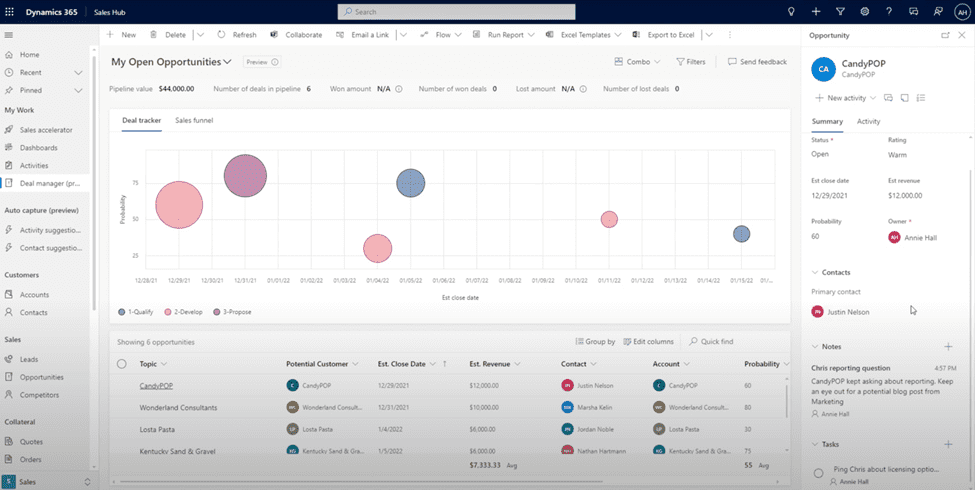Click Group by button
The width and height of the screenshot is (975, 490).
(596, 341)
